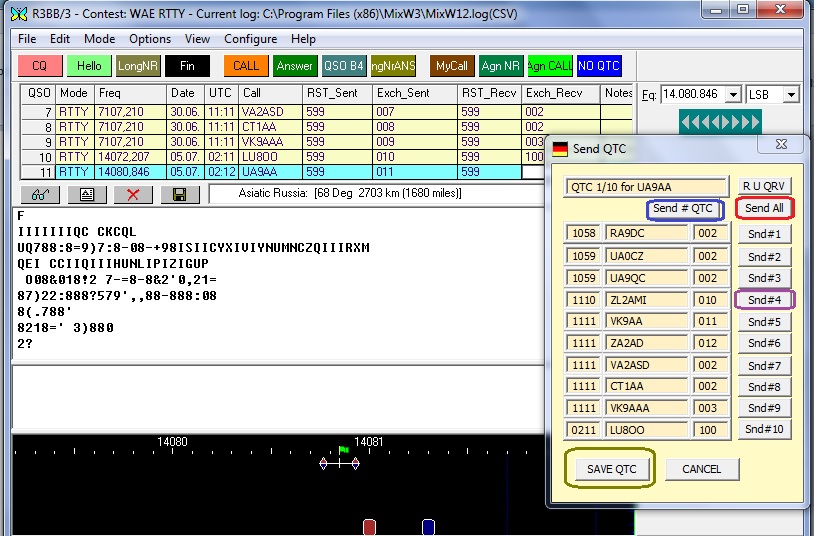Open the QSO notes card icon
This screenshot has width=819, height=536.
(x=86, y=194)
